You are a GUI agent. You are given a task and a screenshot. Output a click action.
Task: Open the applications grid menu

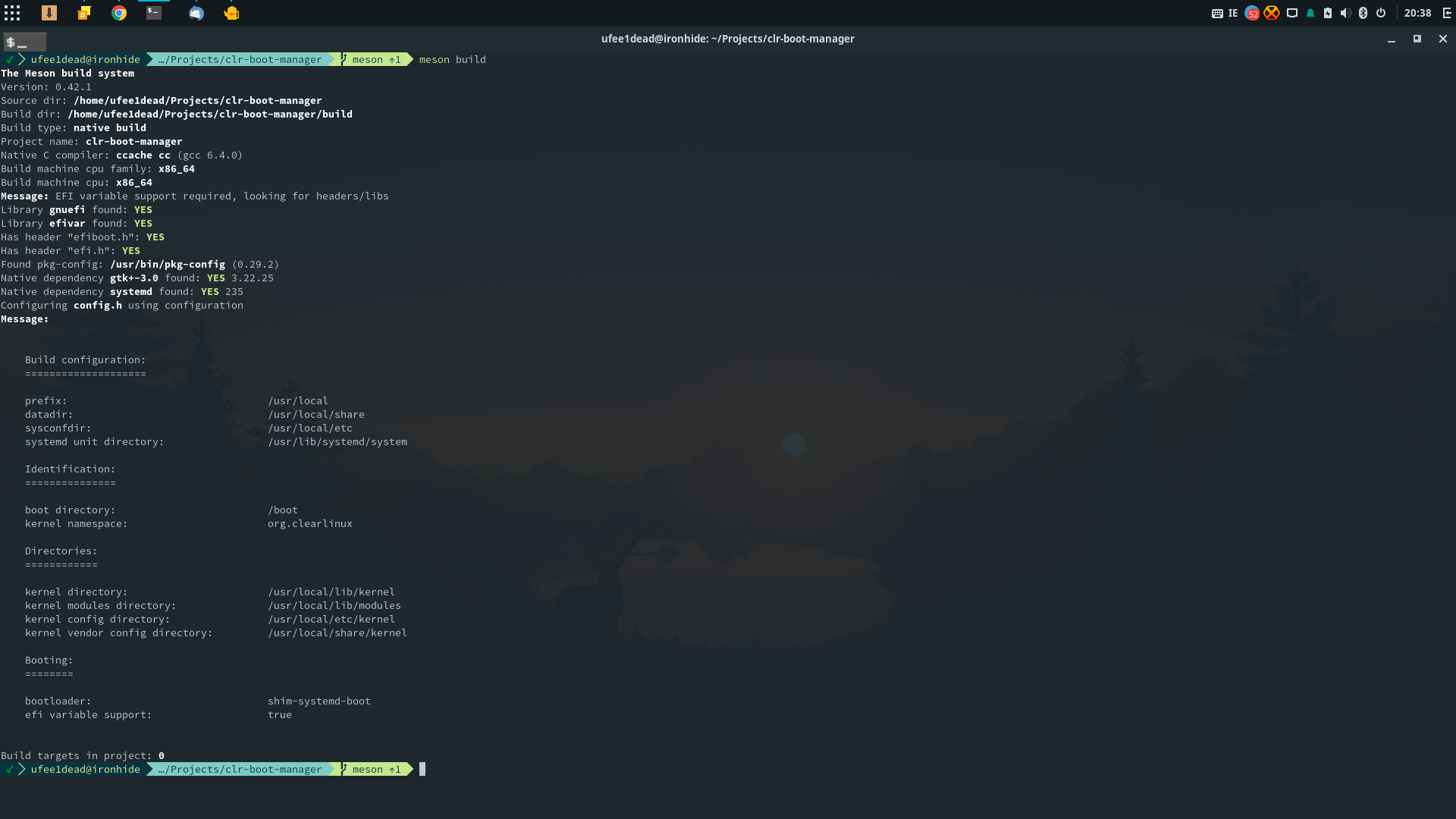[x=12, y=13]
